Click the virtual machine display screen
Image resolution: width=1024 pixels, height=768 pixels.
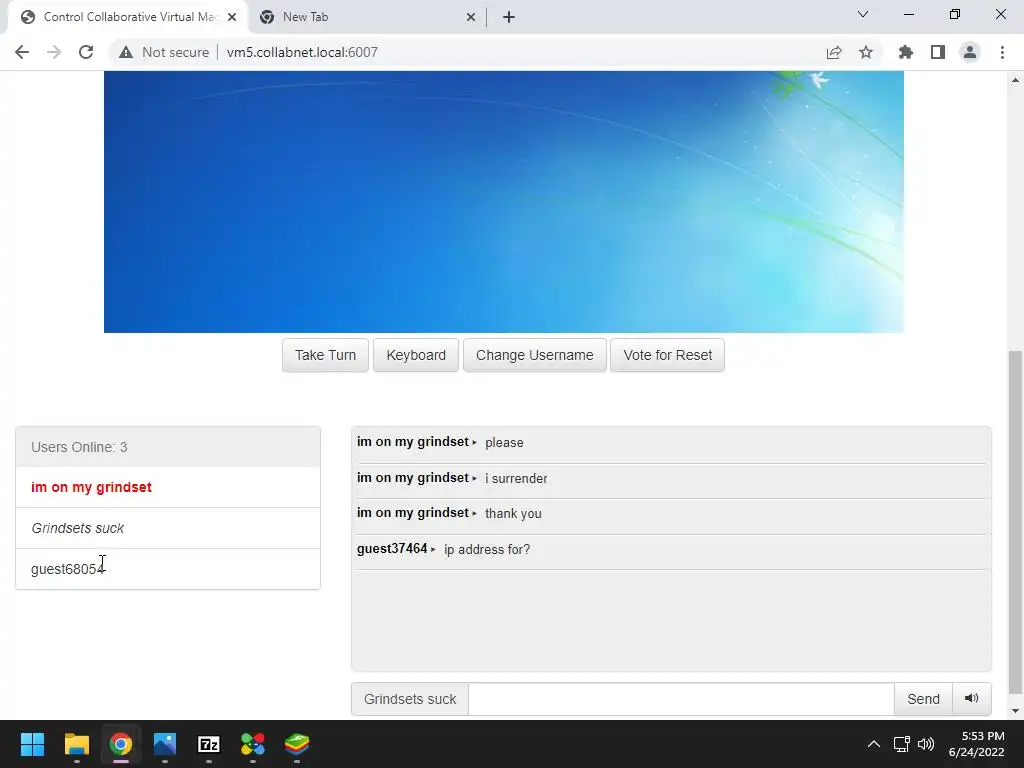(x=504, y=202)
